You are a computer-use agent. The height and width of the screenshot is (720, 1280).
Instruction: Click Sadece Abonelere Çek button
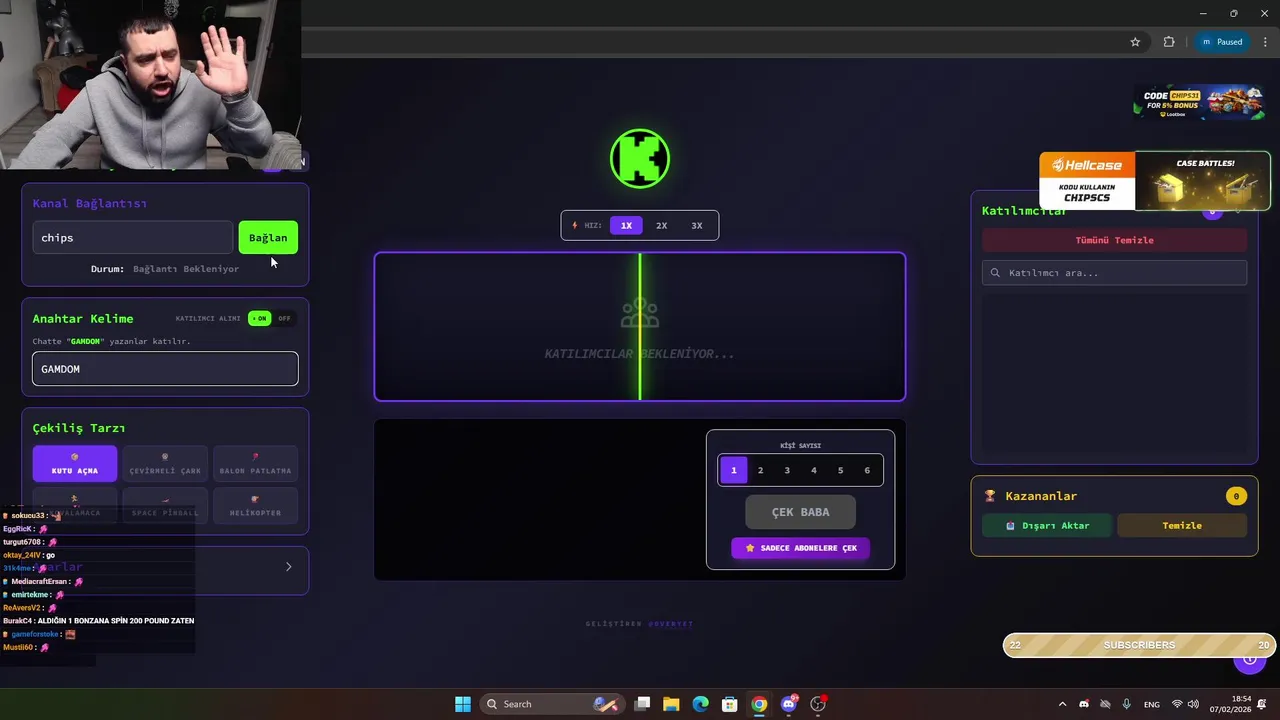(800, 548)
